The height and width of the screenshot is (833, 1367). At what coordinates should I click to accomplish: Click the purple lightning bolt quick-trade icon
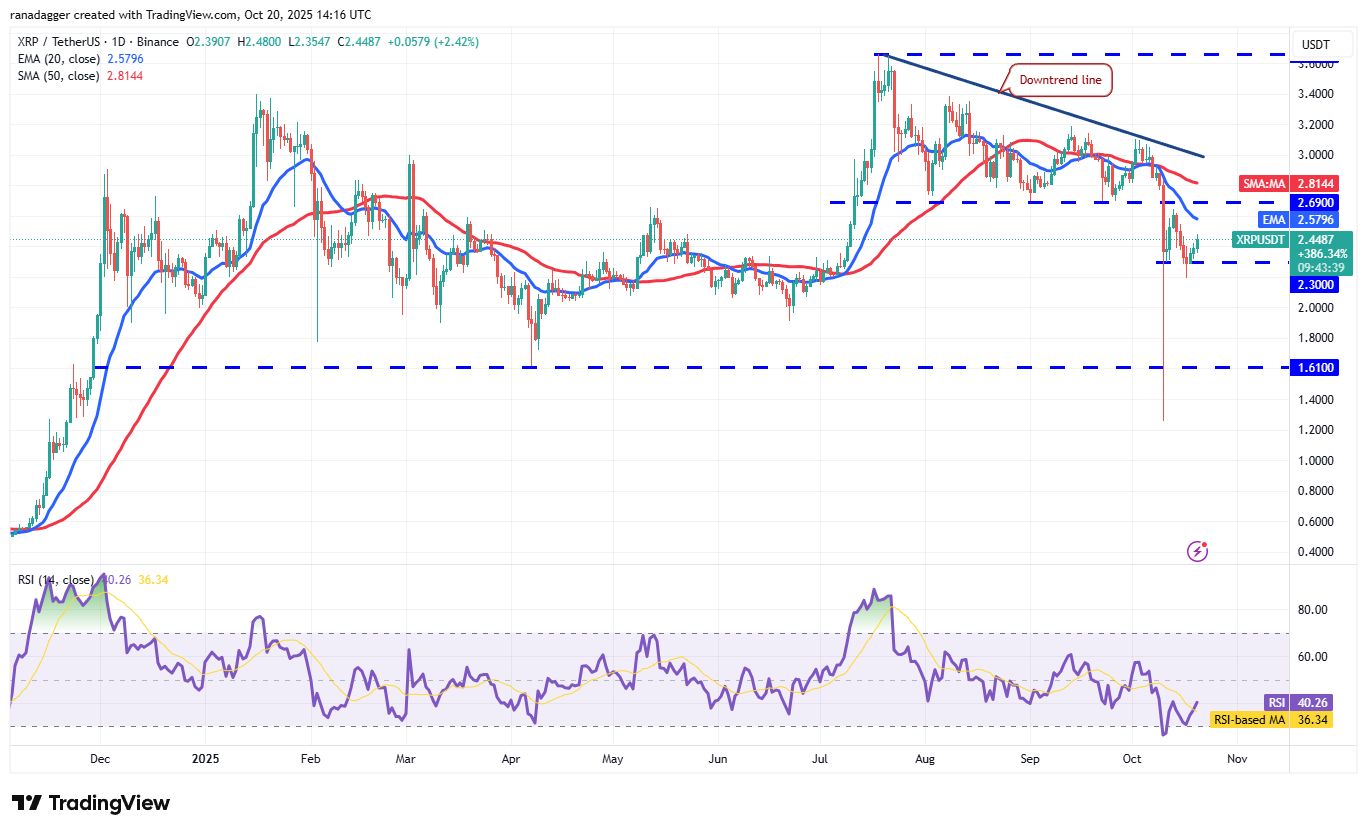tap(1197, 551)
